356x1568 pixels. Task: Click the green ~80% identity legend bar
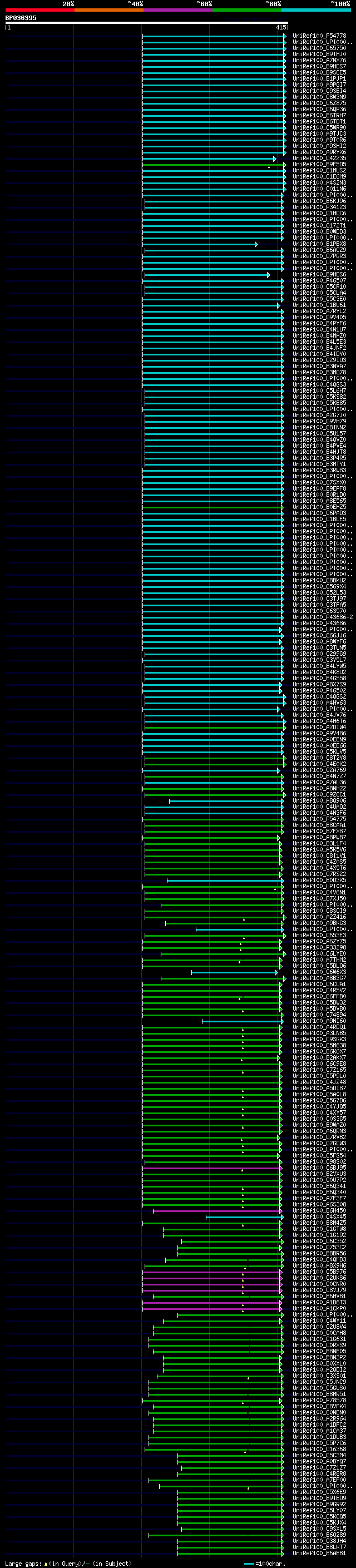(x=247, y=10)
